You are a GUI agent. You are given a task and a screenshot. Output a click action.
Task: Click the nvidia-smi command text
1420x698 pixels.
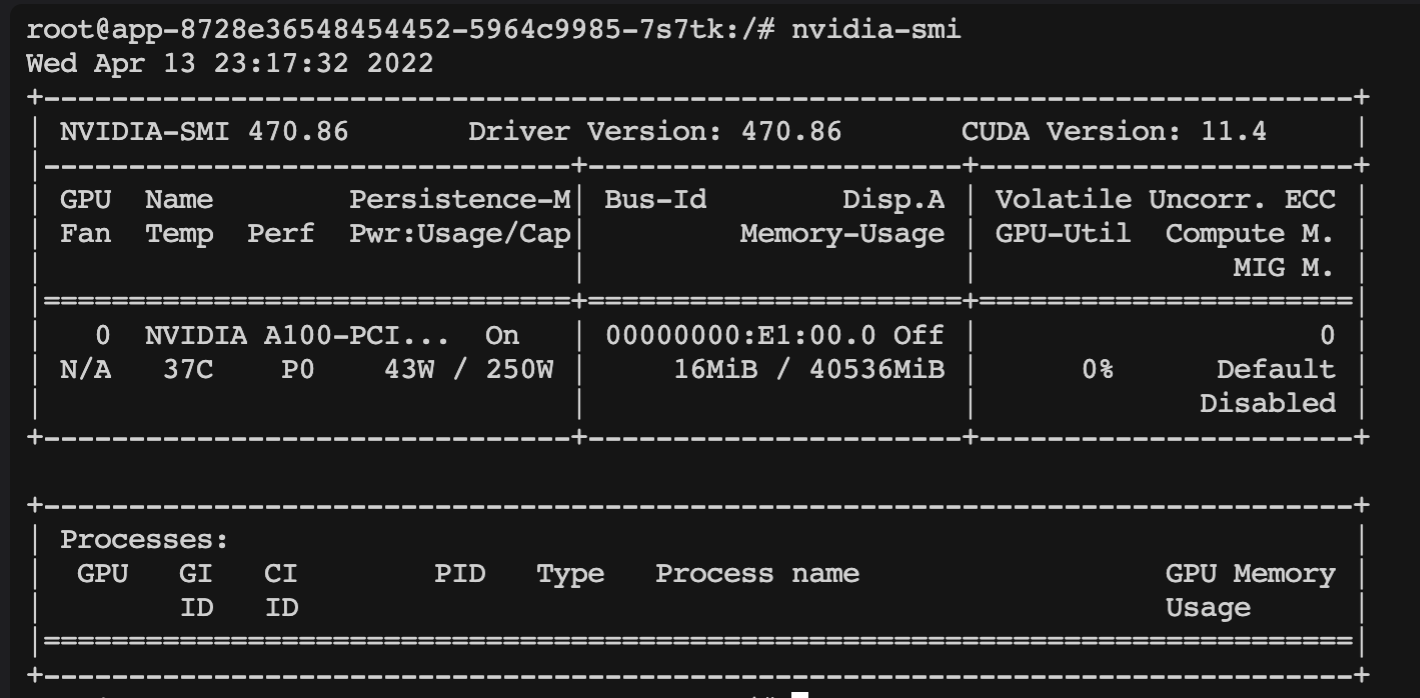point(876,29)
